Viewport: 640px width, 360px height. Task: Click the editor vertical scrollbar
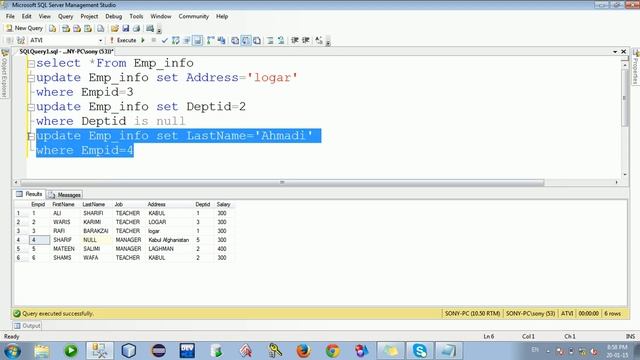[624, 98]
